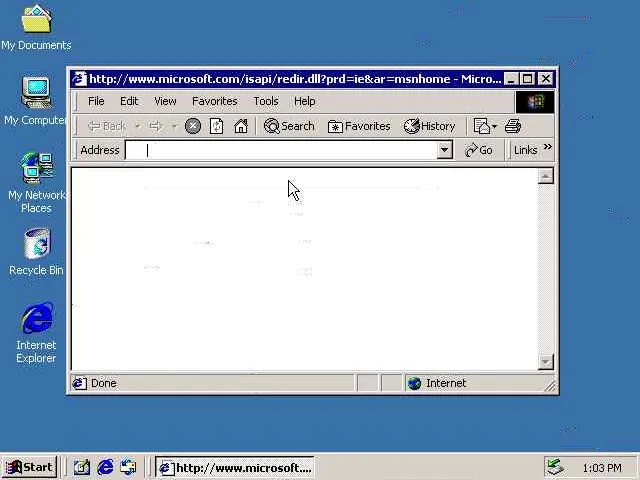This screenshot has width=640, height=480.
Task: Click the Links toolbar label
Action: tap(525, 150)
